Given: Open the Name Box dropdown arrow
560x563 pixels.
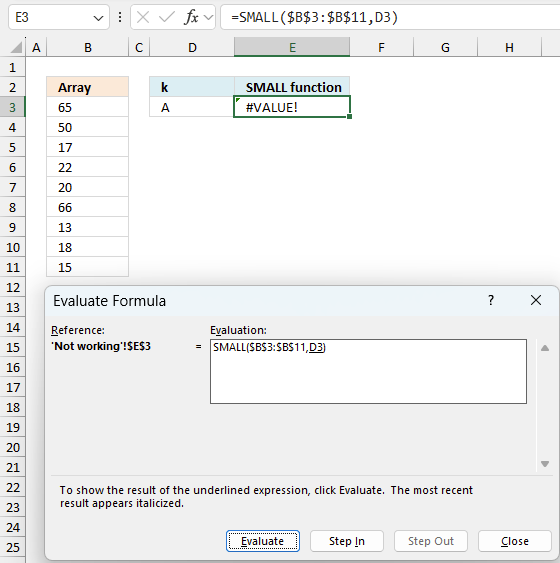Looking at the screenshot, I should pyautogui.click(x=98, y=18).
